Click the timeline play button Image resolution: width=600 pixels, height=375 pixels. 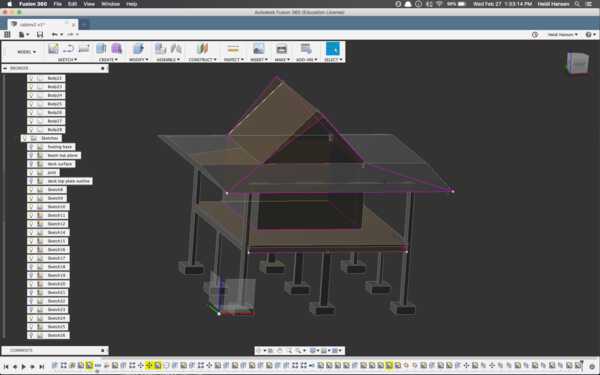pos(24,366)
